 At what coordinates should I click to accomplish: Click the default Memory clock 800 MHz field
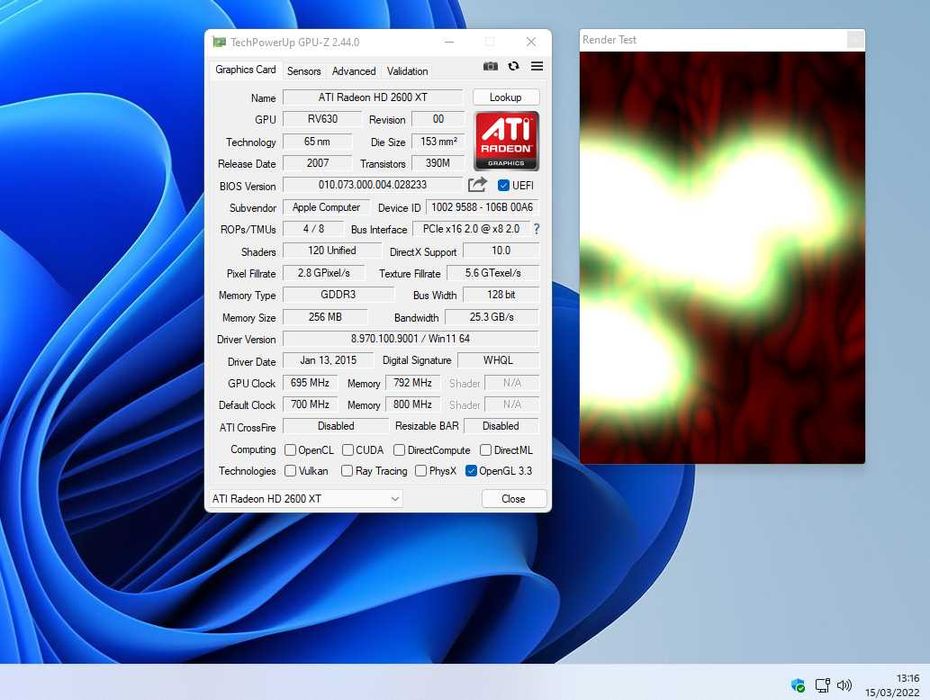413,405
